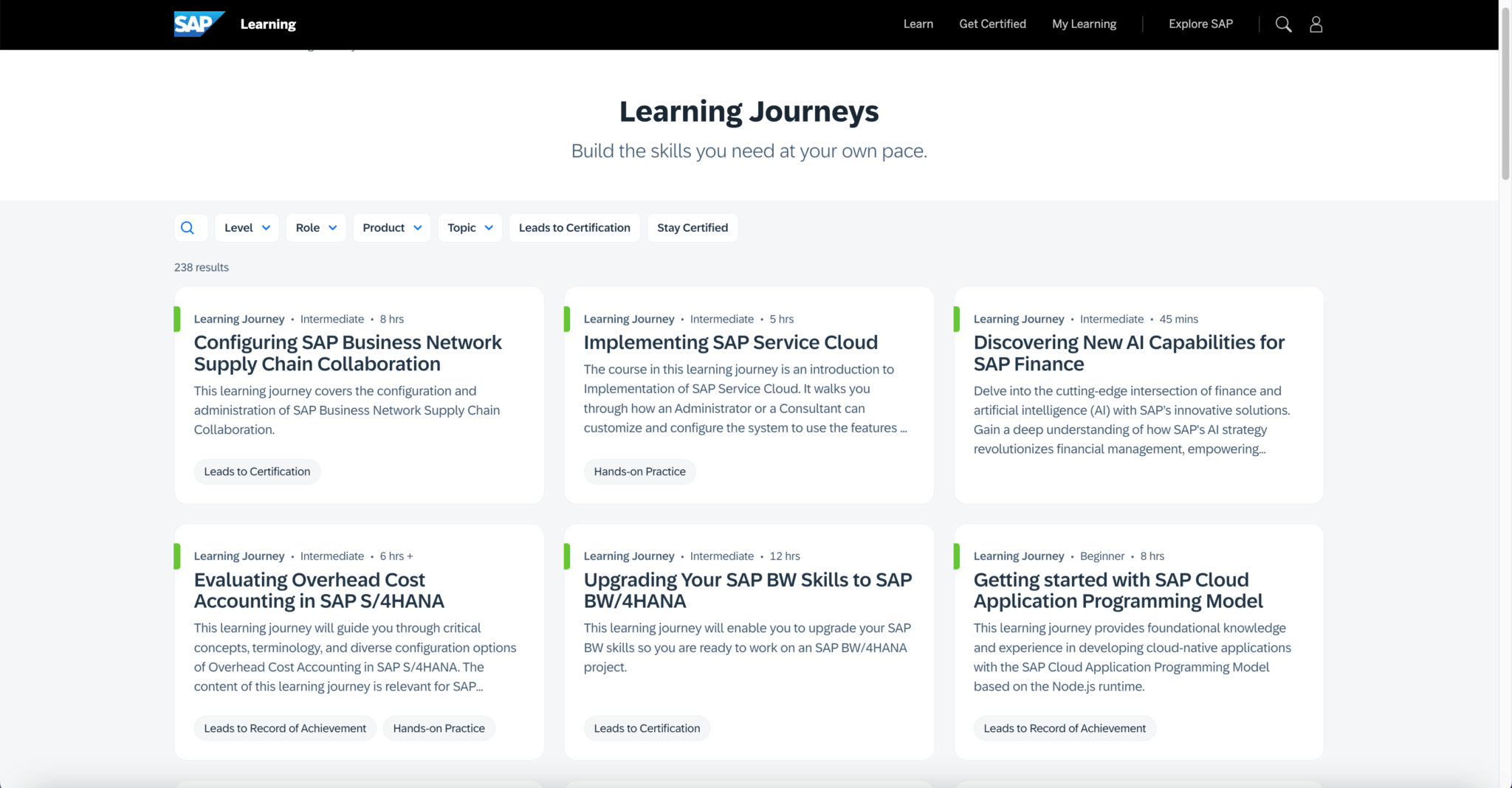Viewport: 1512px width, 788px height.
Task: Click the user profile icon
Action: [1316, 24]
